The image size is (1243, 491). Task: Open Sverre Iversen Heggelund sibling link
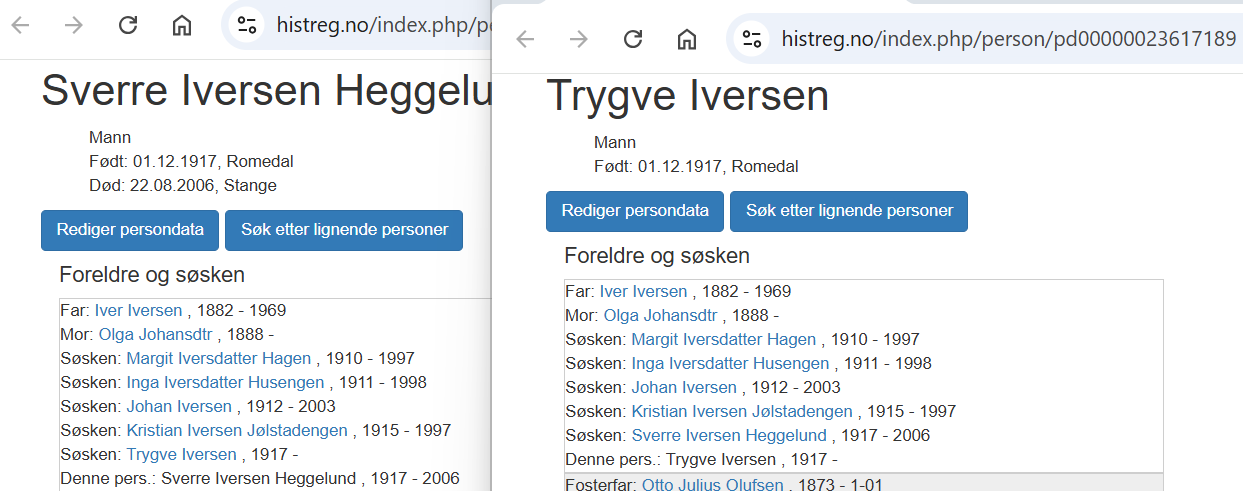[729, 435]
